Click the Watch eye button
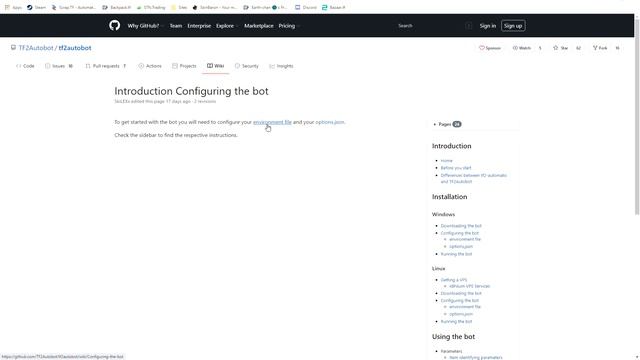The image size is (640, 360). pyautogui.click(x=522, y=48)
